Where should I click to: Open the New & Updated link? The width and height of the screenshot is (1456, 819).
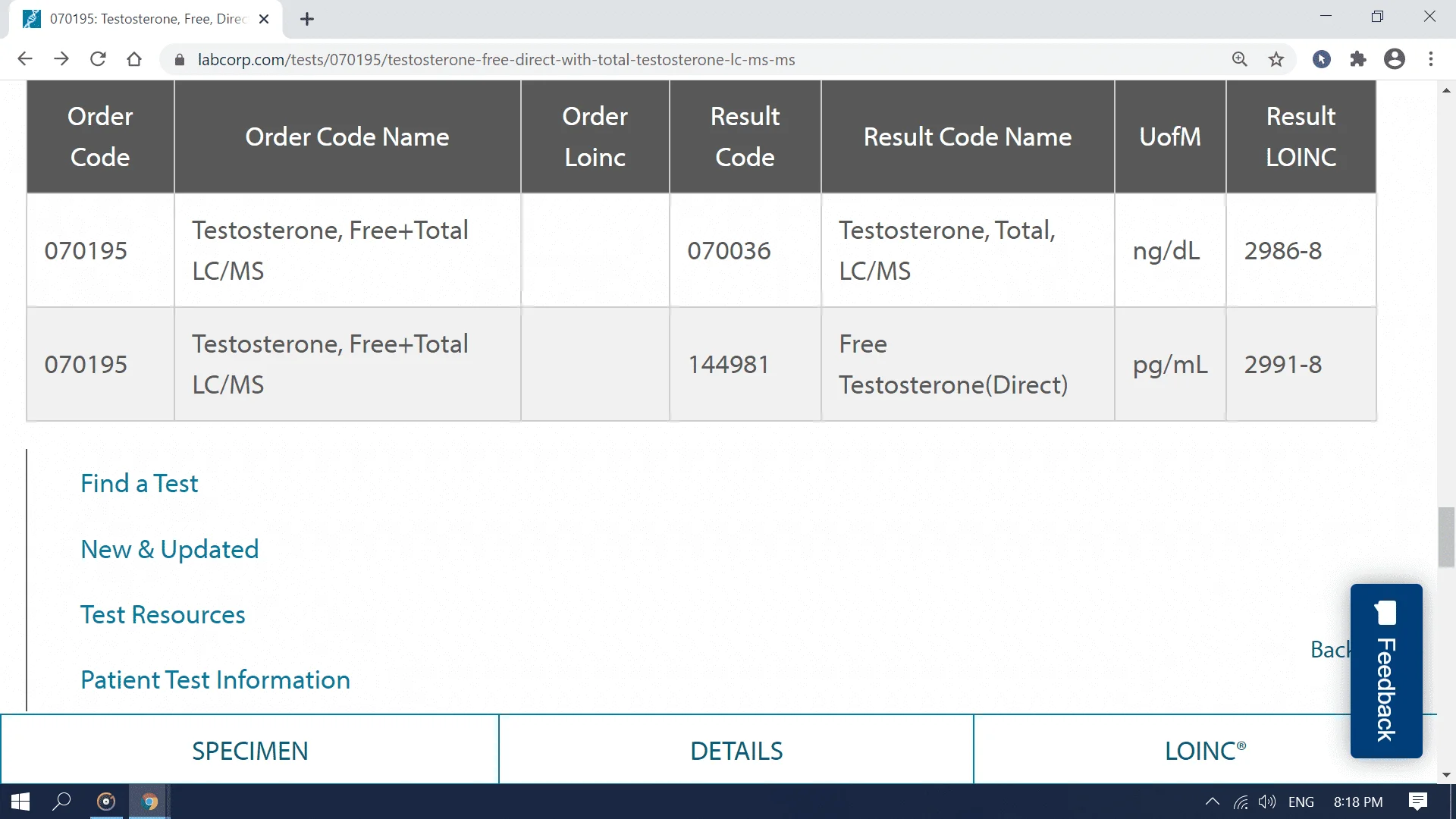coord(169,549)
